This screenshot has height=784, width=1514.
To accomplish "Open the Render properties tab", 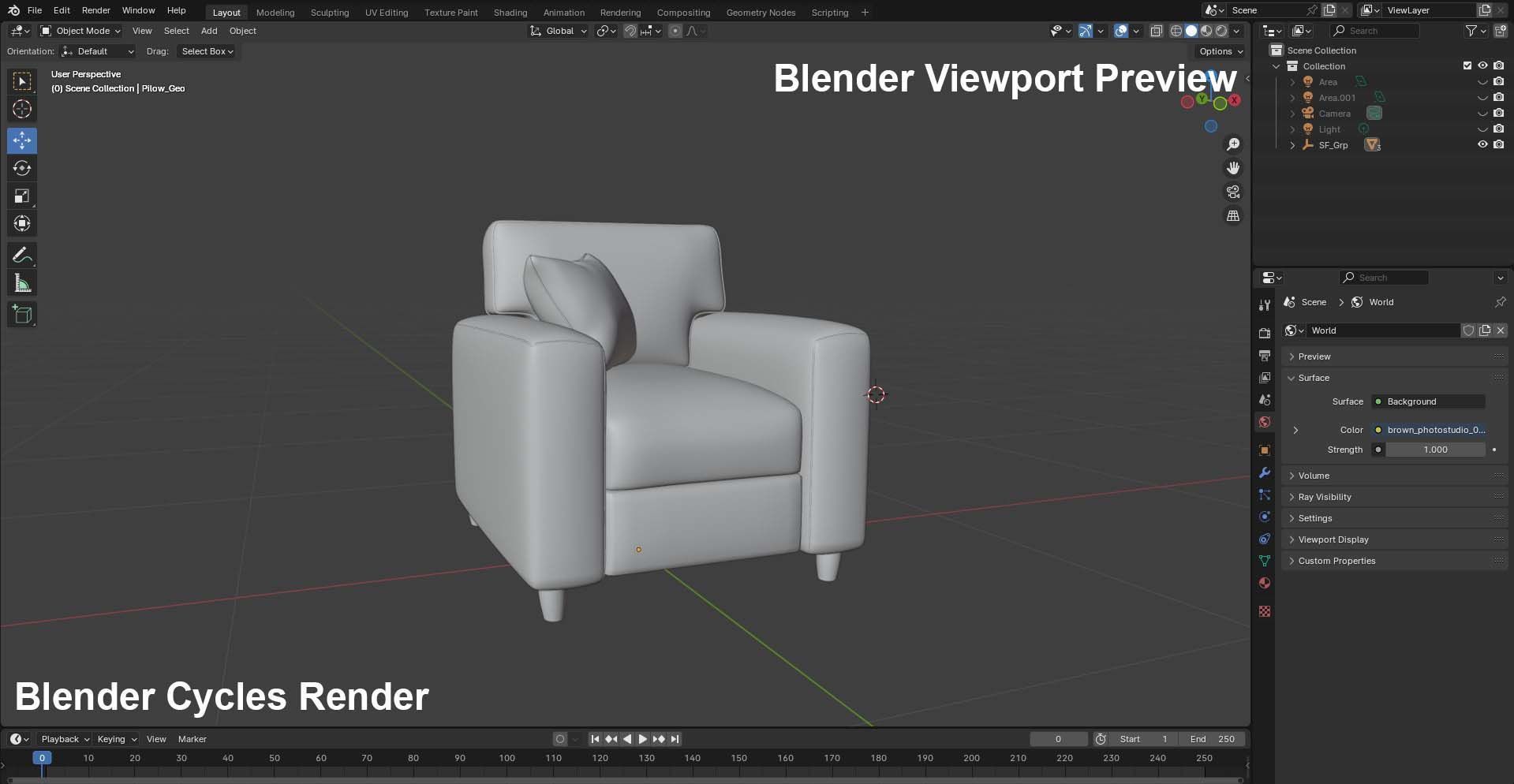I will [x=1265, y=334].
